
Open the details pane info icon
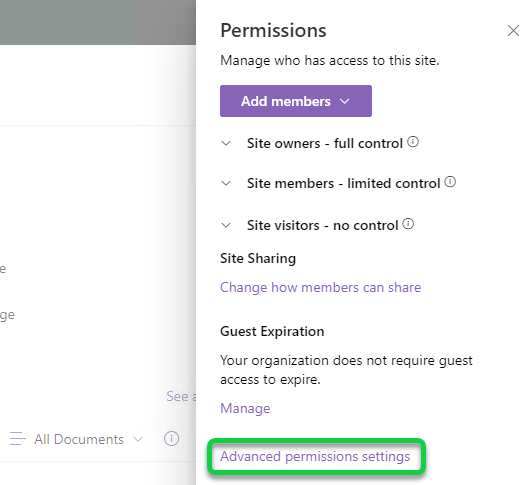click(171, 439)
